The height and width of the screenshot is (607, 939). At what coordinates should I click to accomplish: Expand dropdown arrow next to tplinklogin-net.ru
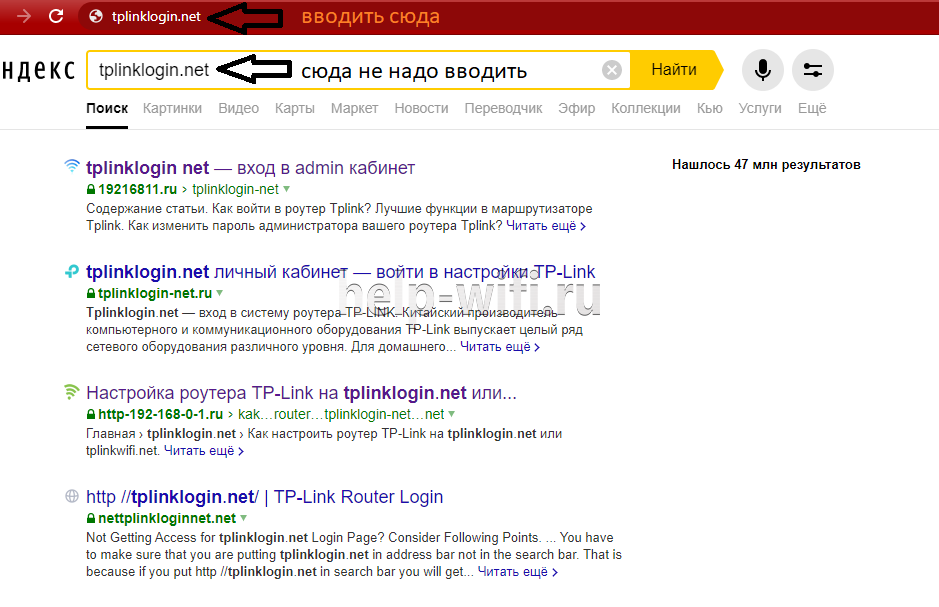(220, 294)
